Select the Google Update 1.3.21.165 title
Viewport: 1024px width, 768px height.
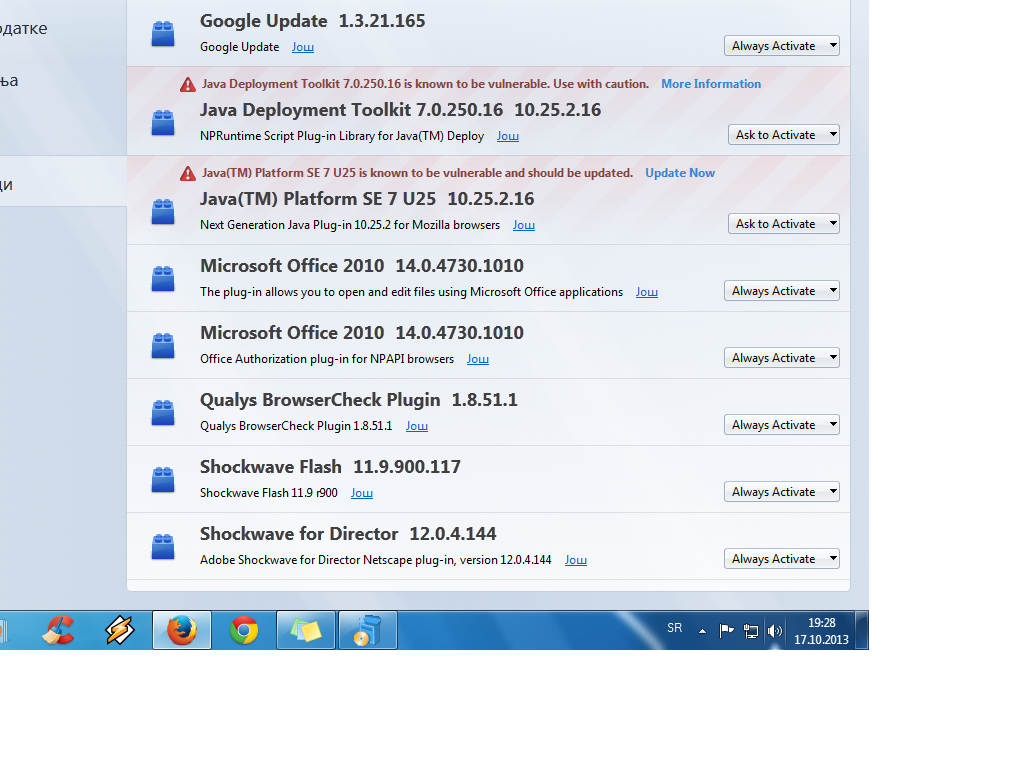(x=312, y=21)
